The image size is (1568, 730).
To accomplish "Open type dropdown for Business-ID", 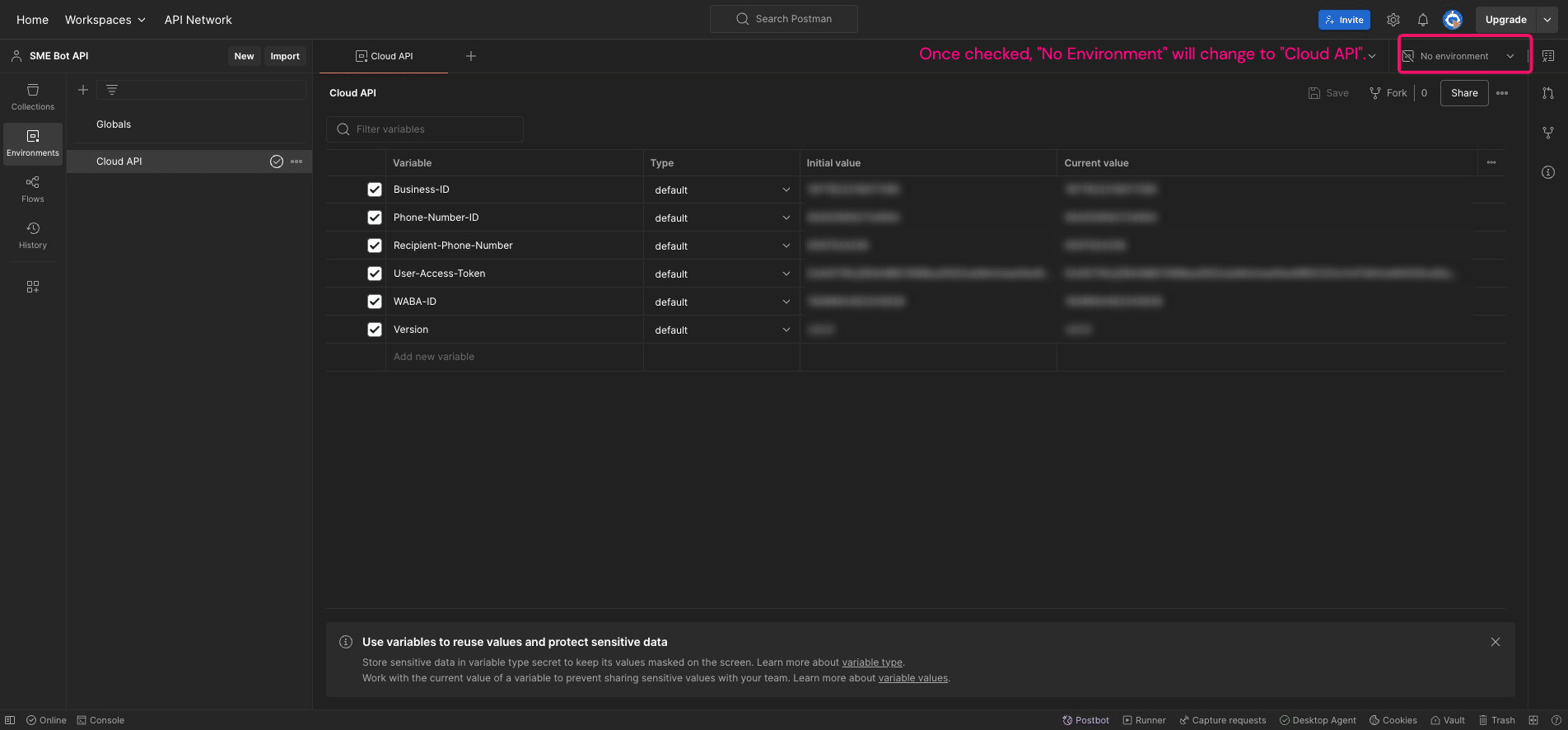I will point(721,190).
